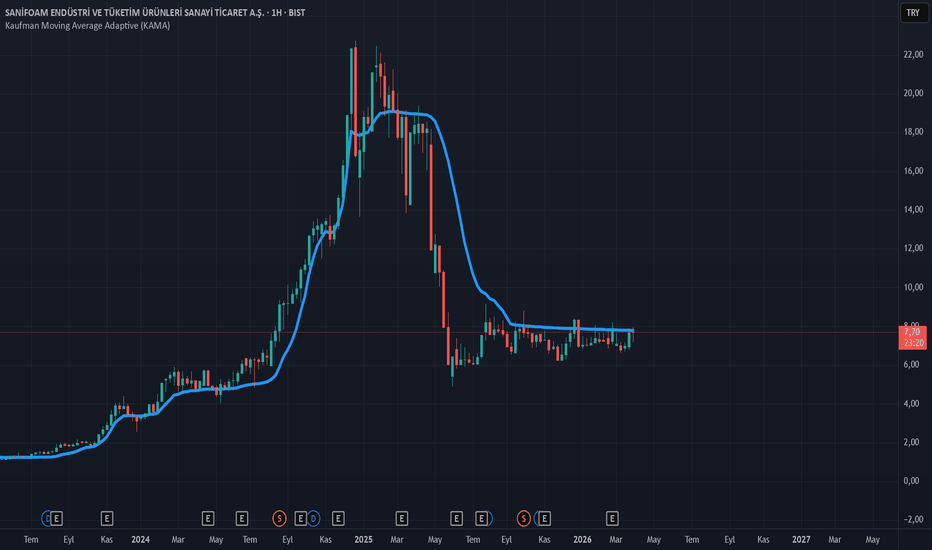Viewport: 932px width, 550px height.
Task: Click the 2024 year label on time axis
Action: tap(140, 539)
